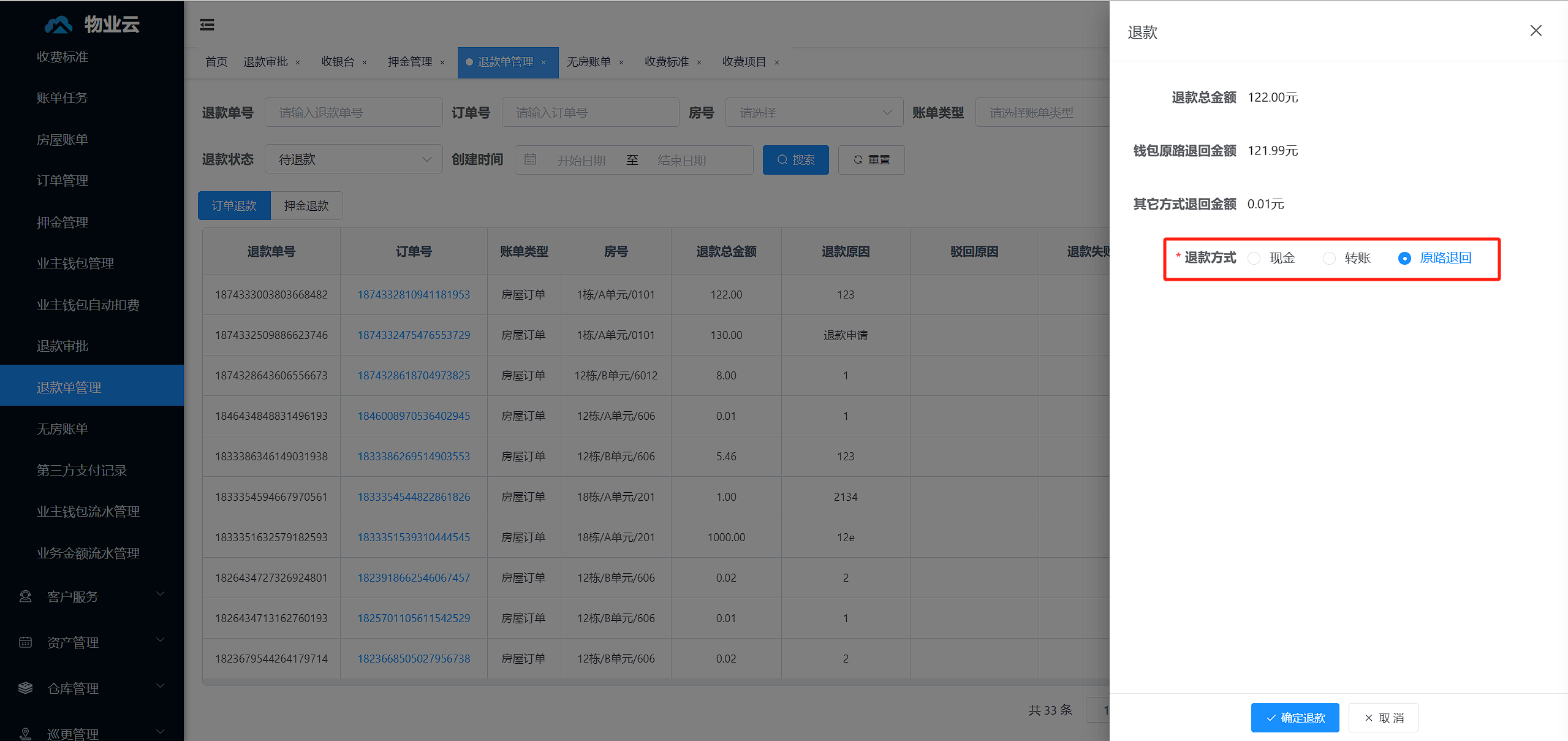
Task: Close the refund drawer X icon
Action: (1536, 31)
